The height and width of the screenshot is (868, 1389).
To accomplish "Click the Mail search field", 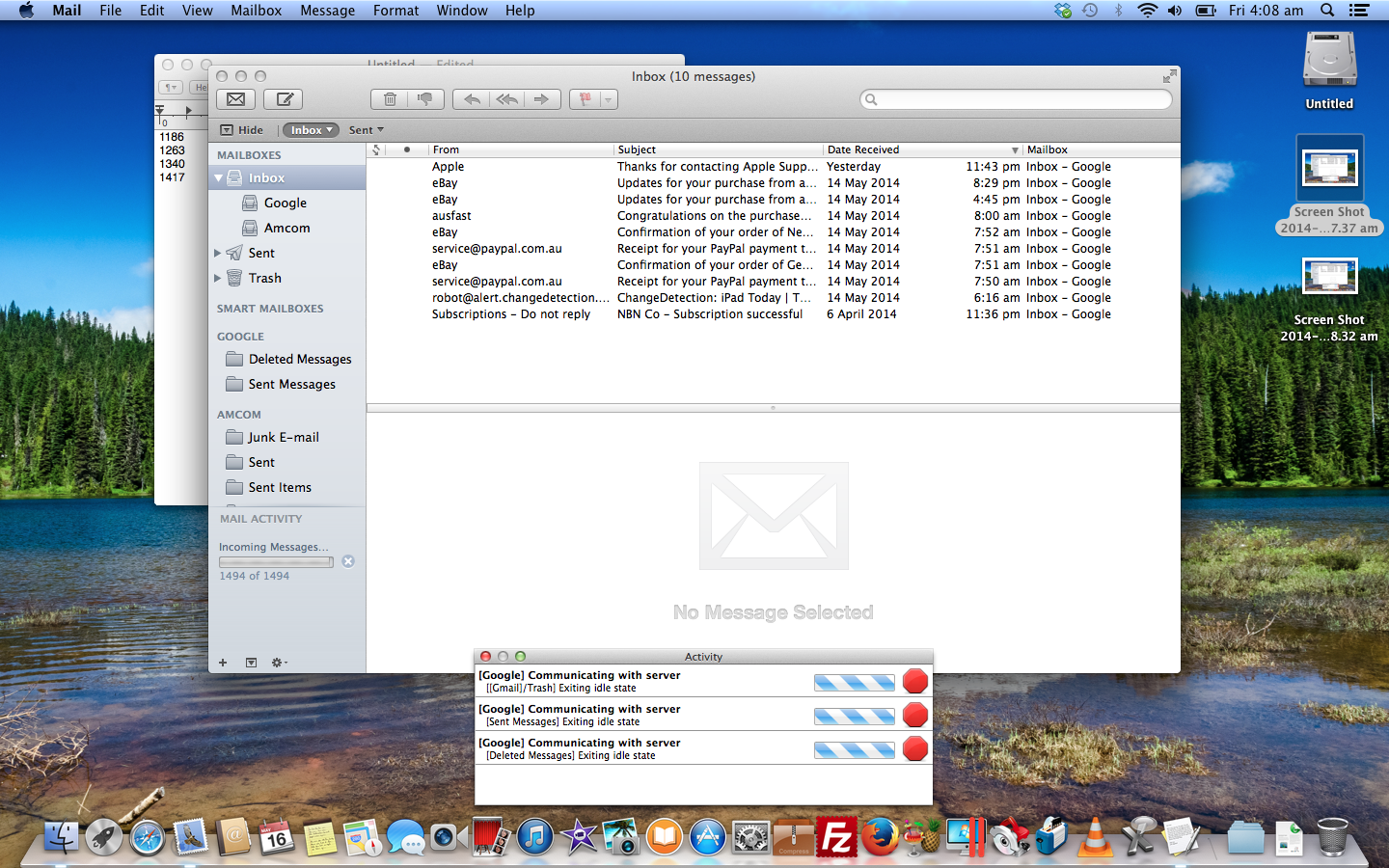I will pos(1016,99).
